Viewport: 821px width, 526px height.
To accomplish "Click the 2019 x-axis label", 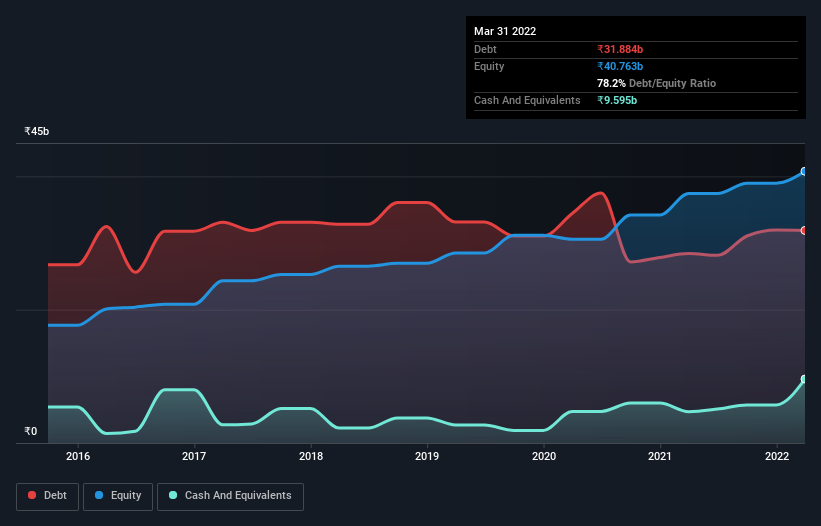I will (x=427, y=456).
